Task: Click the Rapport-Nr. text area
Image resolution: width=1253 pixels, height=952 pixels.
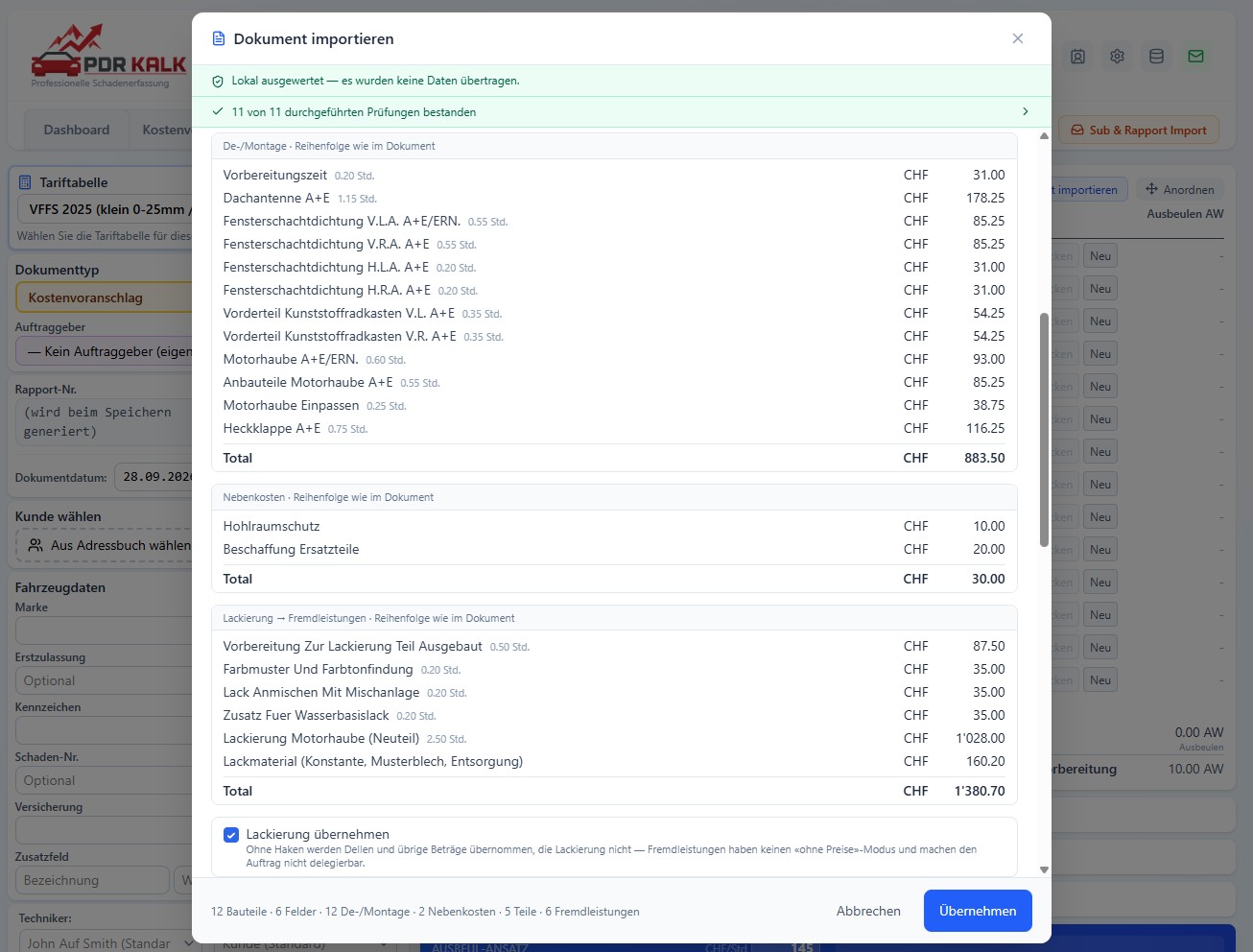Action: pos(106,422)
